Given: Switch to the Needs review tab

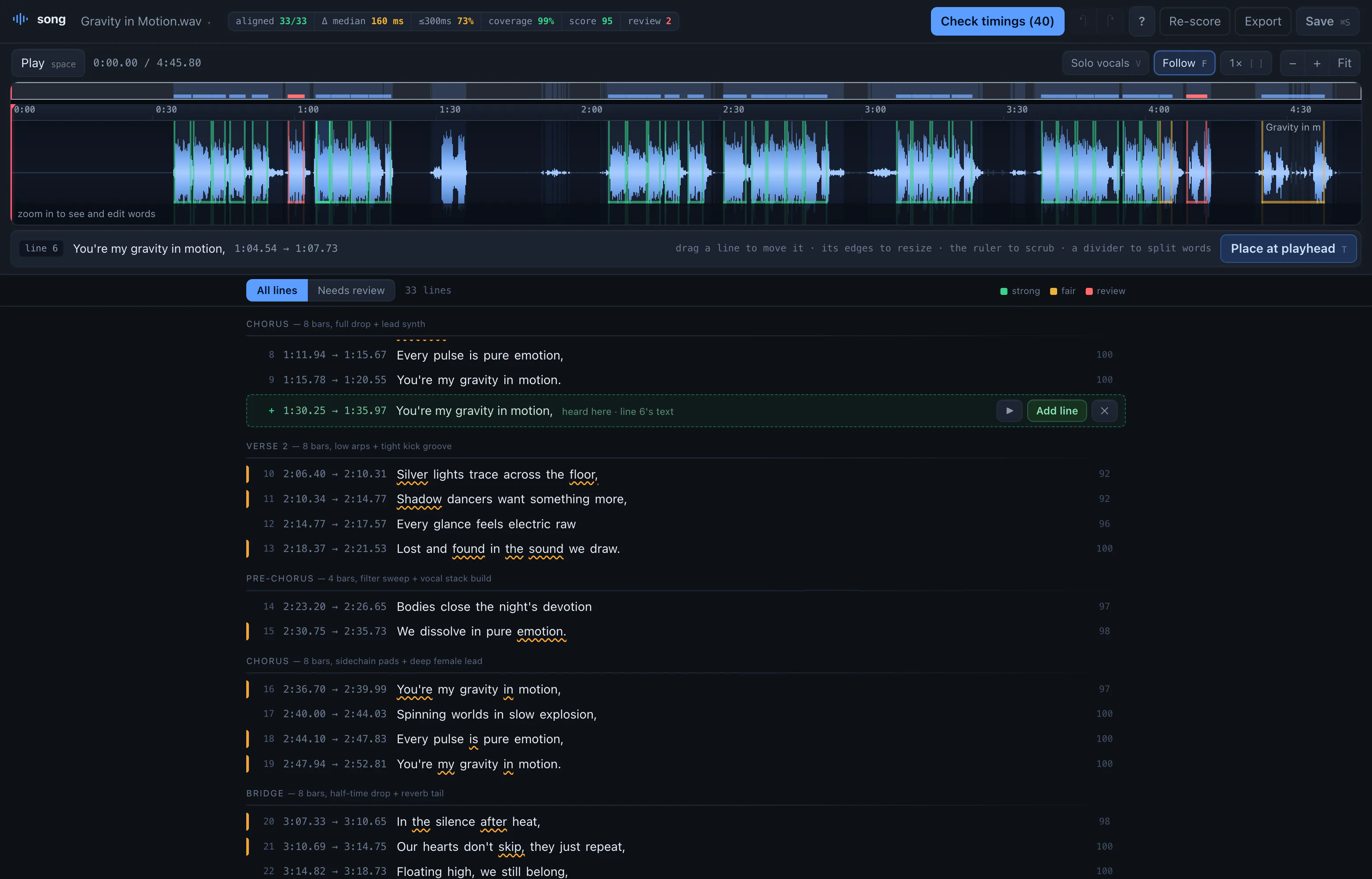Looking at the screenshot, I should tap(351, 290).
